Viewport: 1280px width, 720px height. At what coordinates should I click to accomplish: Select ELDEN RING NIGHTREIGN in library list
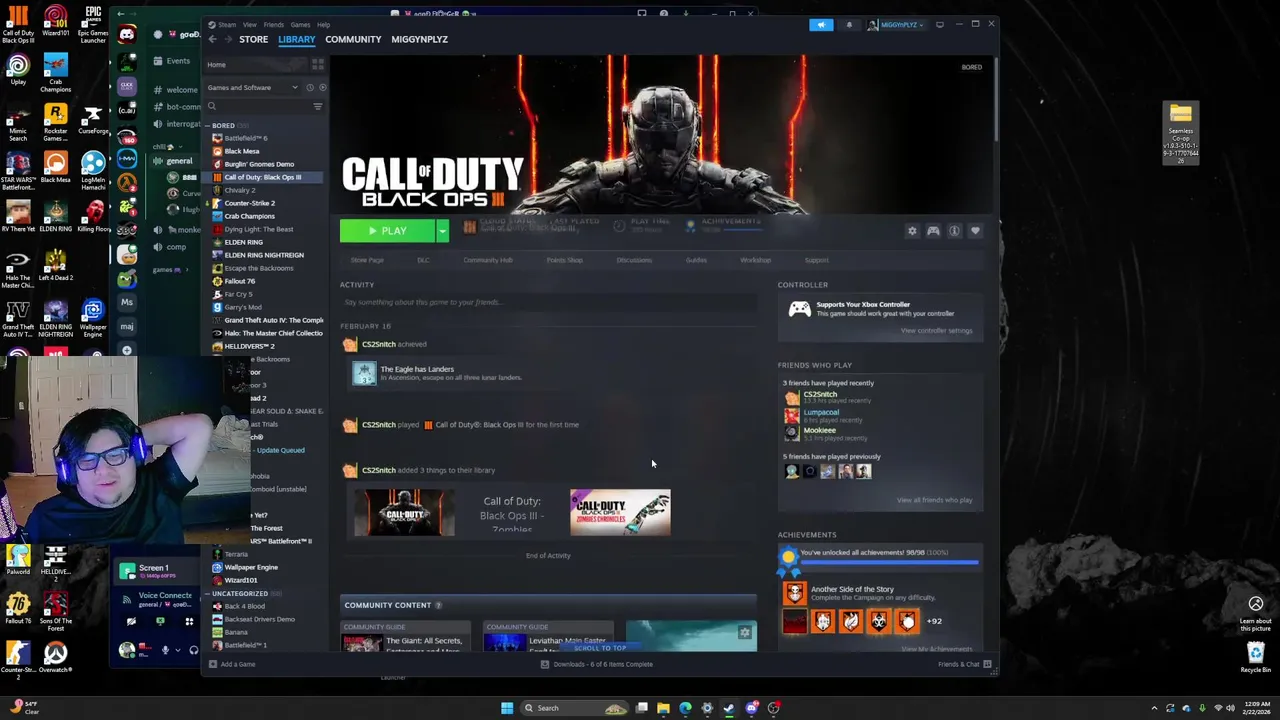click(x=264, y=255)
